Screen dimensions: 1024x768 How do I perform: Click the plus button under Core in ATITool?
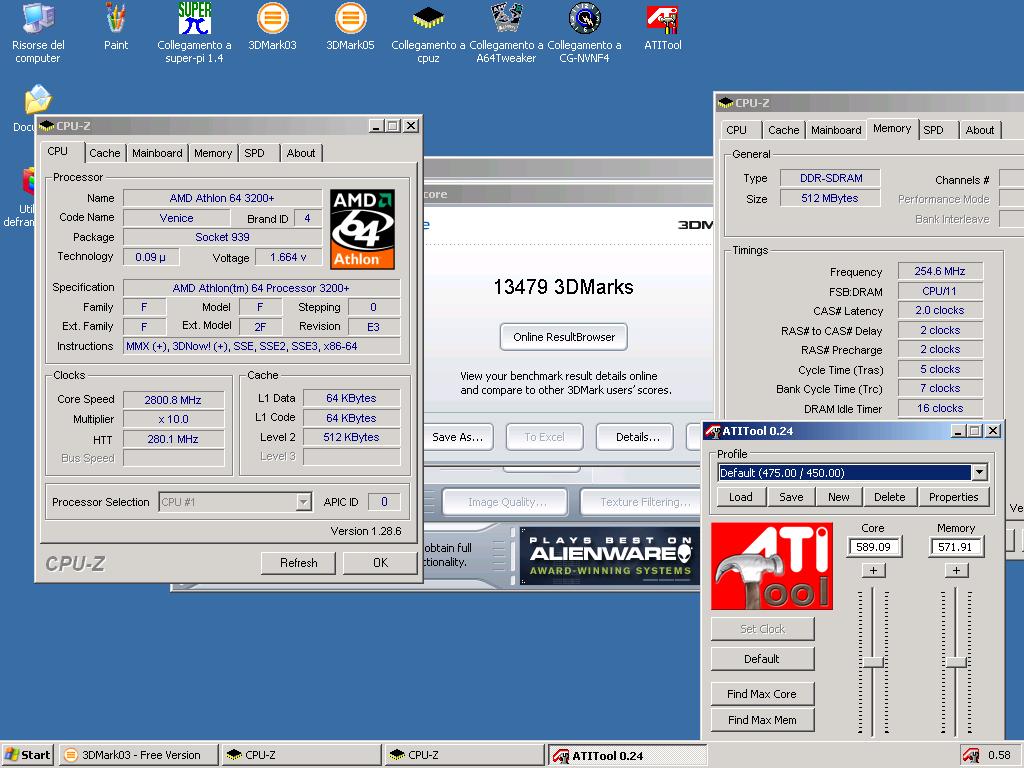[x=873, y=571]
